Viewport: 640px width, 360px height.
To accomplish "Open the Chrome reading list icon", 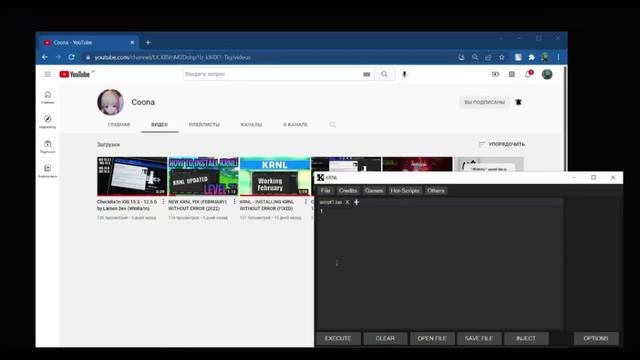I will (x=518, y=57).
